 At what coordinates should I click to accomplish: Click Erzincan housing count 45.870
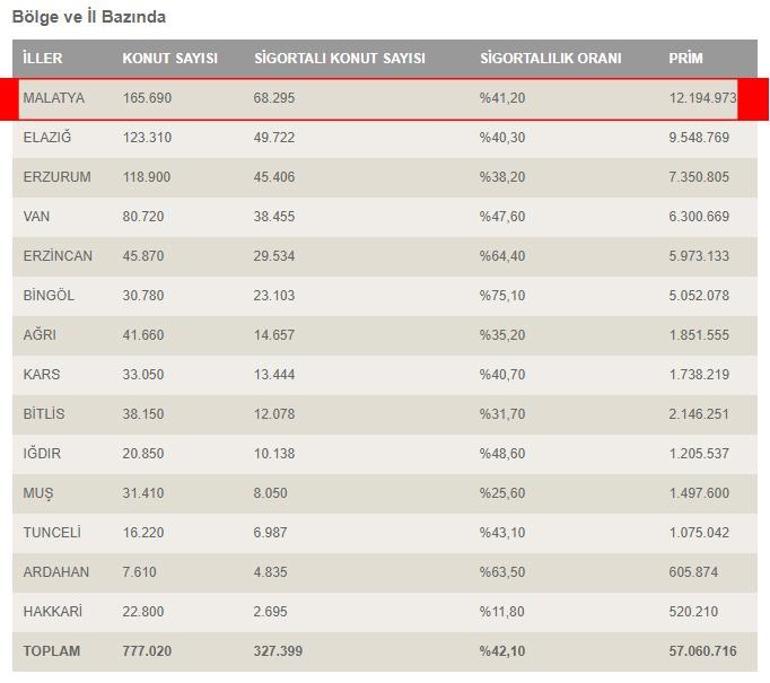pyautogui.click(x=143, y=256)
